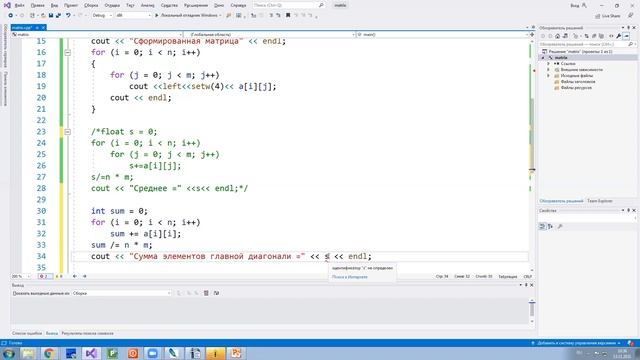The image size is (640, 360).
Task: Open the Отладка menu
Action: 112,5
